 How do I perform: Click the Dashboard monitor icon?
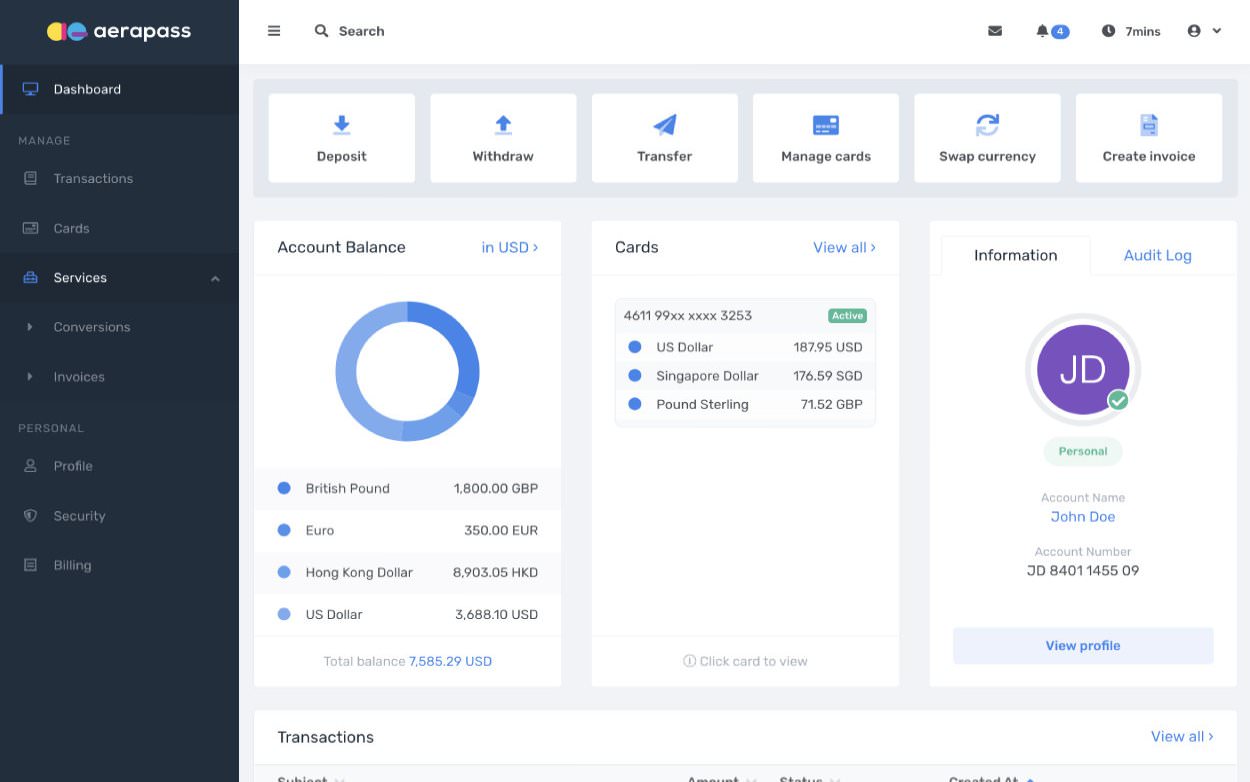coord(30,89)
